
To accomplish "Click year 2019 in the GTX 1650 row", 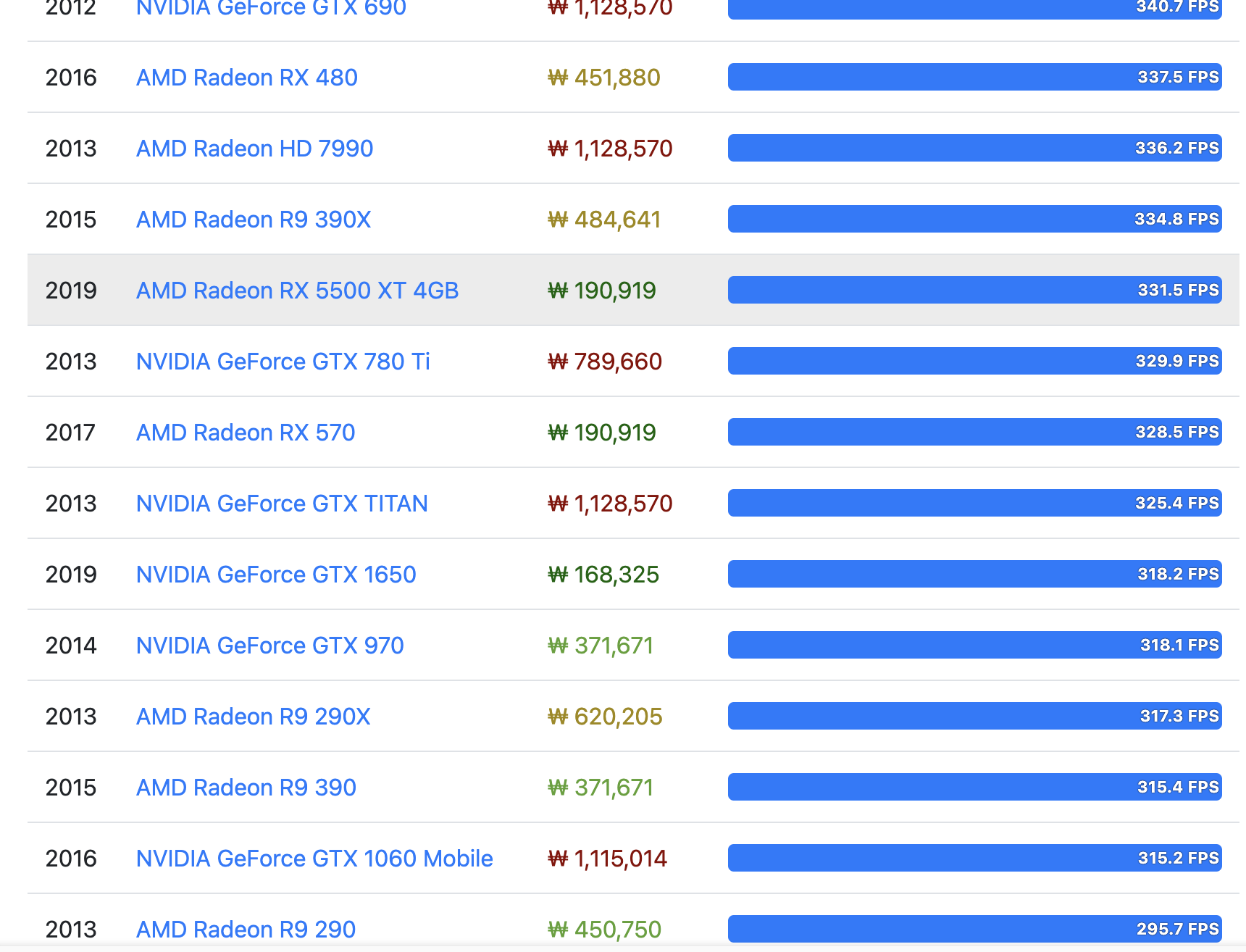I will pyautogui.click(x=71, y=575).
